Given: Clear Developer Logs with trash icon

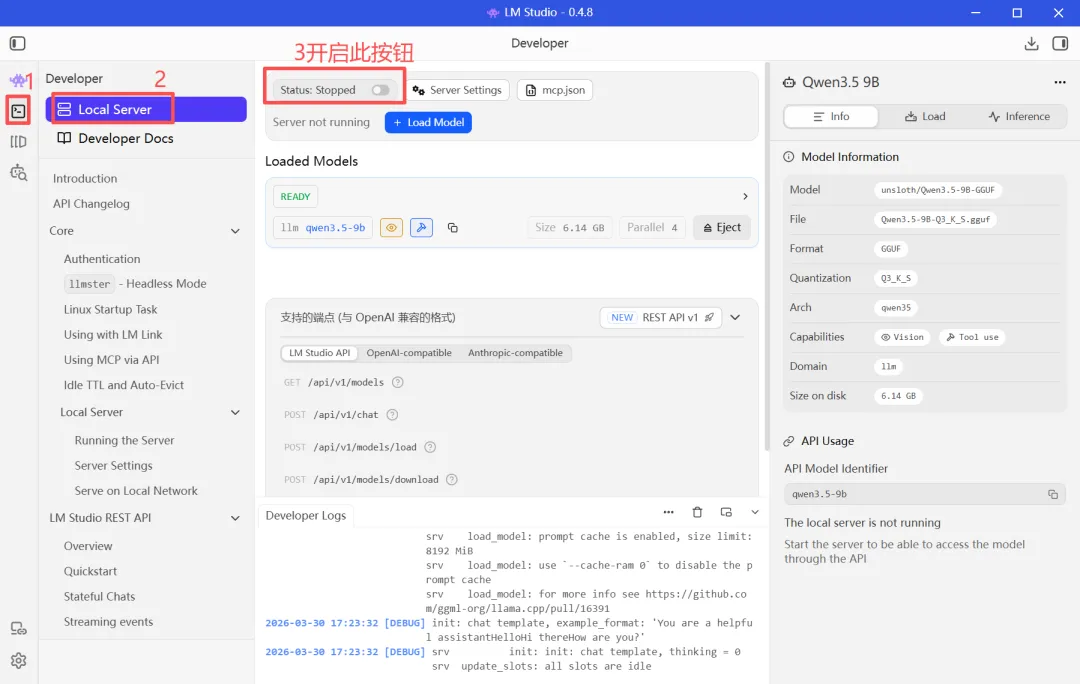Looking at the screenshot, I should (697, 512).
